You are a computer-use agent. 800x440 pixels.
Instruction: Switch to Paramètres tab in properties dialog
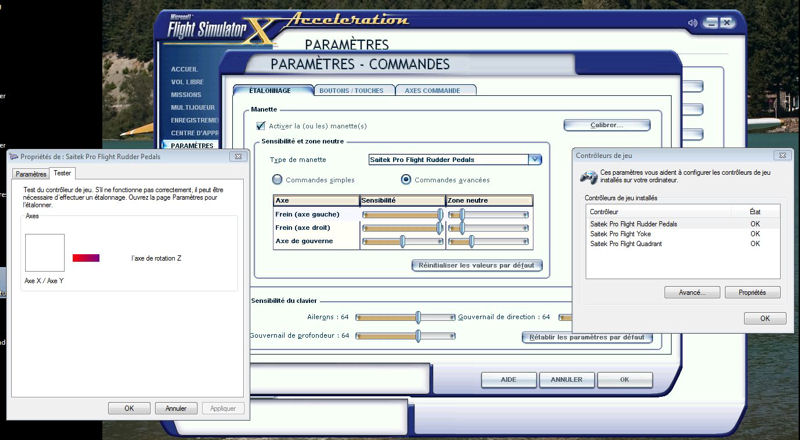[x=31, y=174]
